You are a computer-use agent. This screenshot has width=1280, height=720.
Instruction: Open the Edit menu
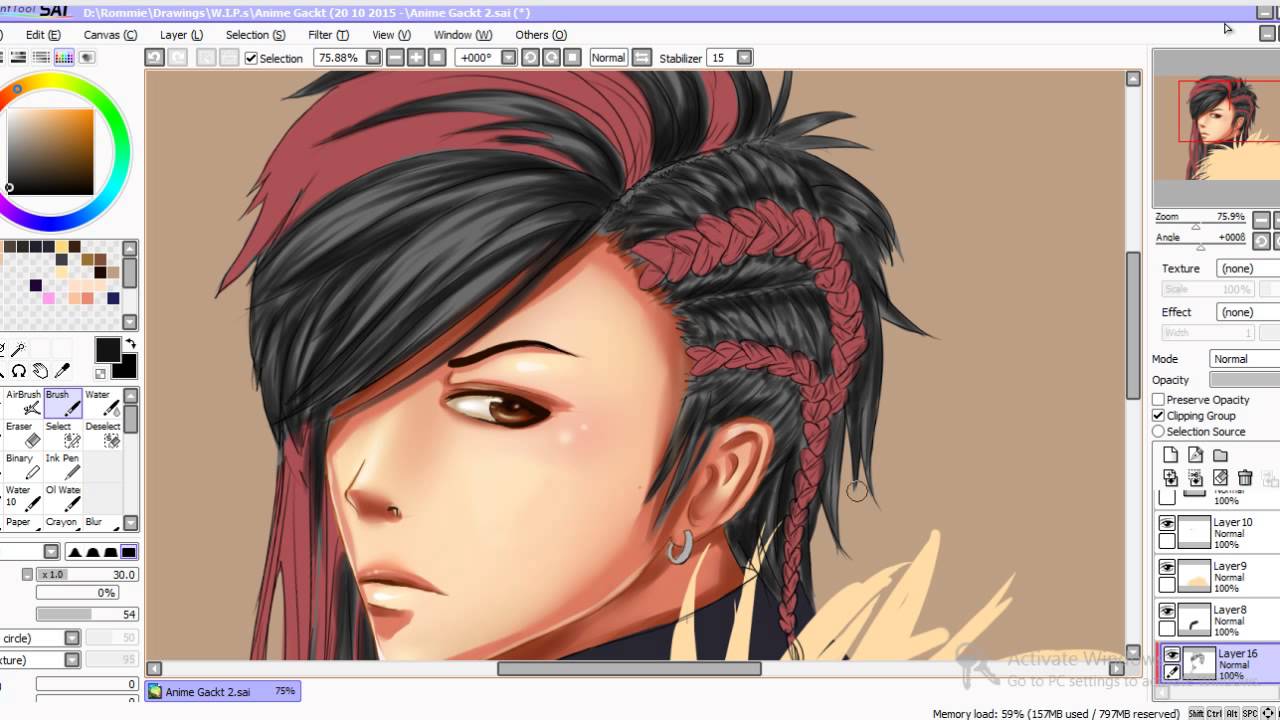click(x=43, y=35)
